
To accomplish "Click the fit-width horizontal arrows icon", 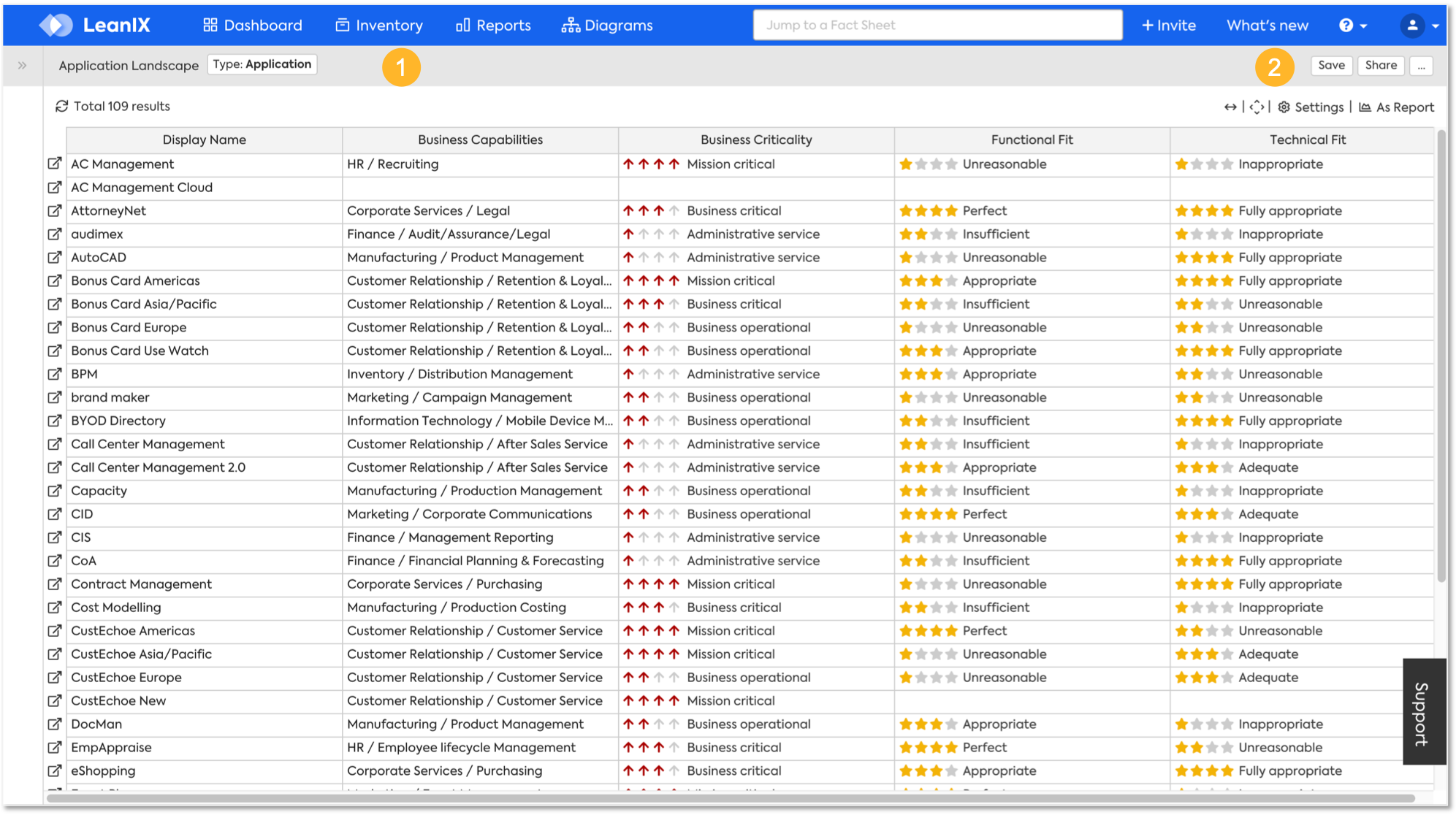I will click(x=1230, y=107).
